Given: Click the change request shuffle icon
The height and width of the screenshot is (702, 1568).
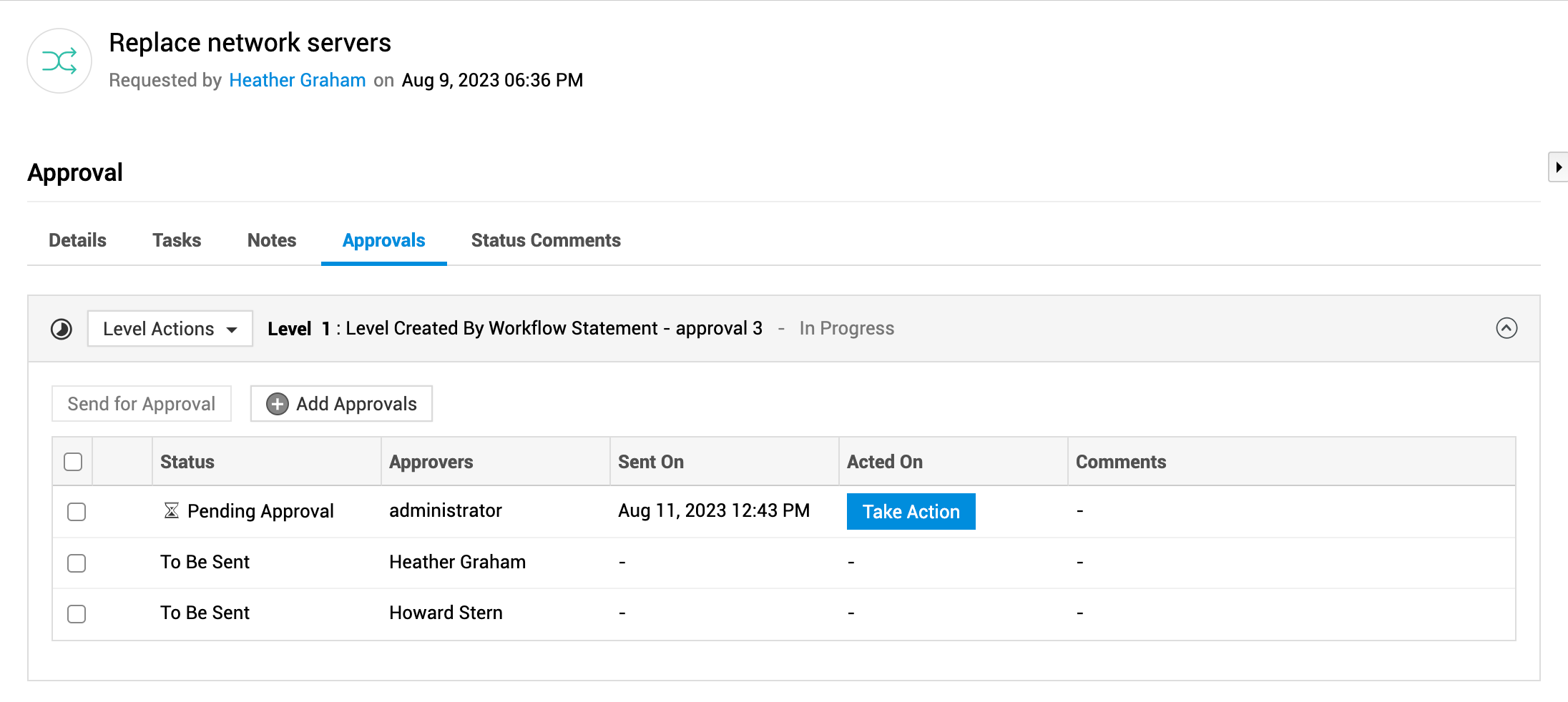Looking at the screenshot, I should coord(59,61).
